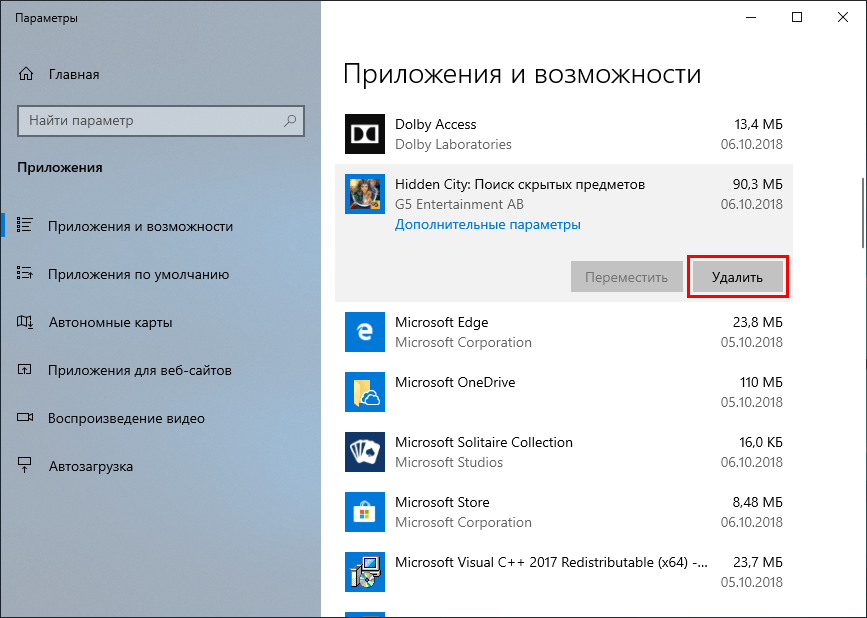The height and width of the screenshot is (618, 867).
Task: Click the Автозагрузка icon
Action: click(x=25, y=465)
